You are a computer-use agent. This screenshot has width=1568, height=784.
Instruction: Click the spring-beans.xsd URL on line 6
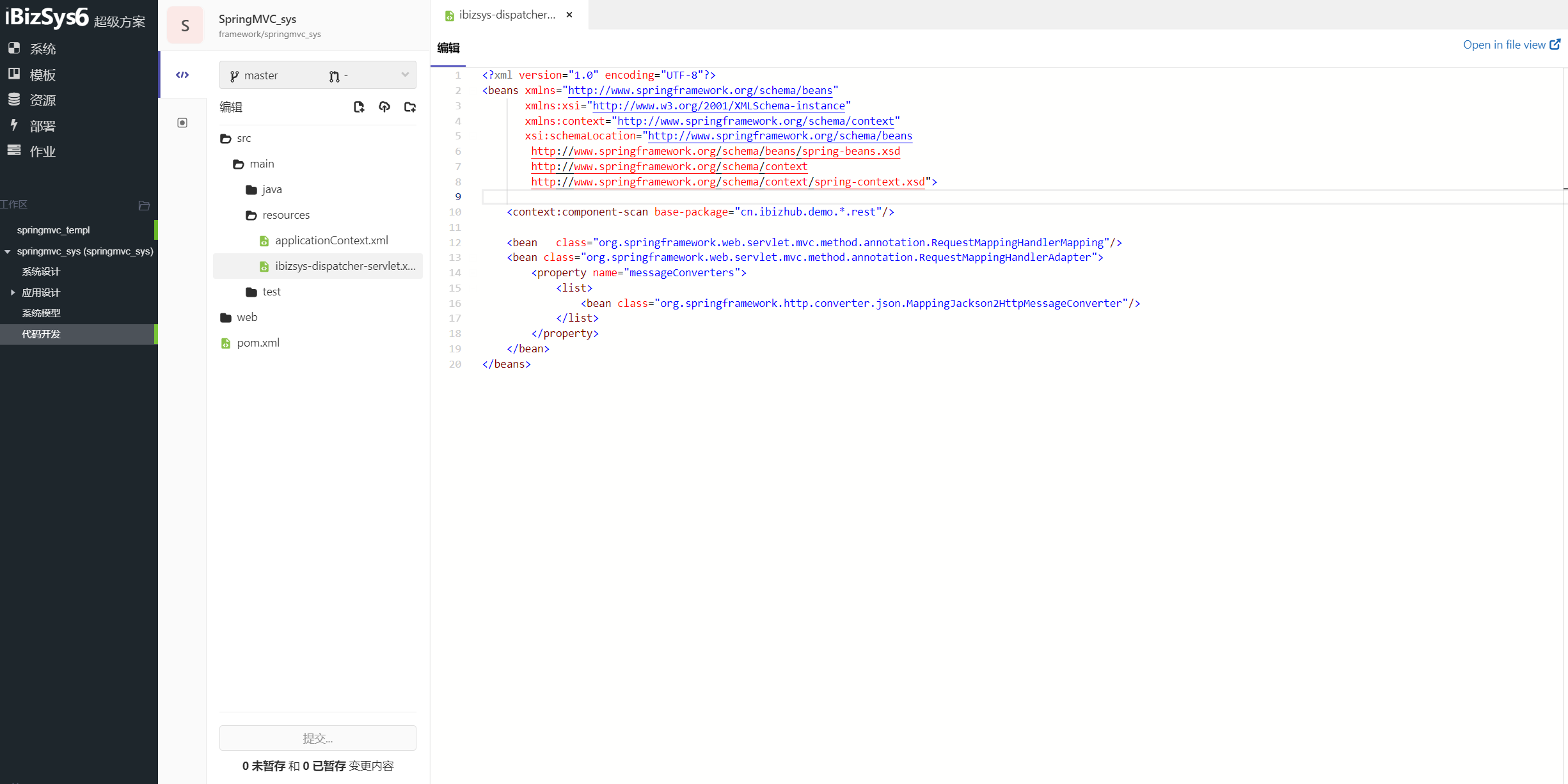click(715, 151)
